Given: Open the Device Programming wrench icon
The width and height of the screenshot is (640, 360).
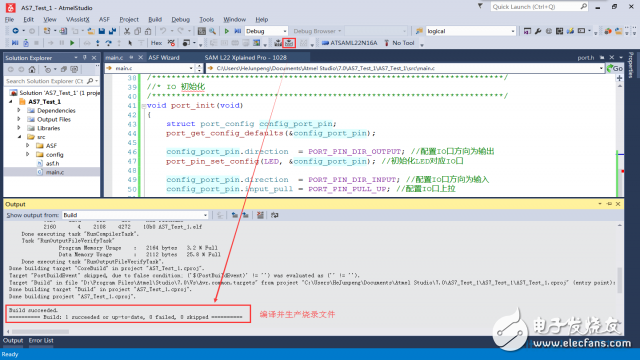Looking at the screenshot, I should point(538,31).
